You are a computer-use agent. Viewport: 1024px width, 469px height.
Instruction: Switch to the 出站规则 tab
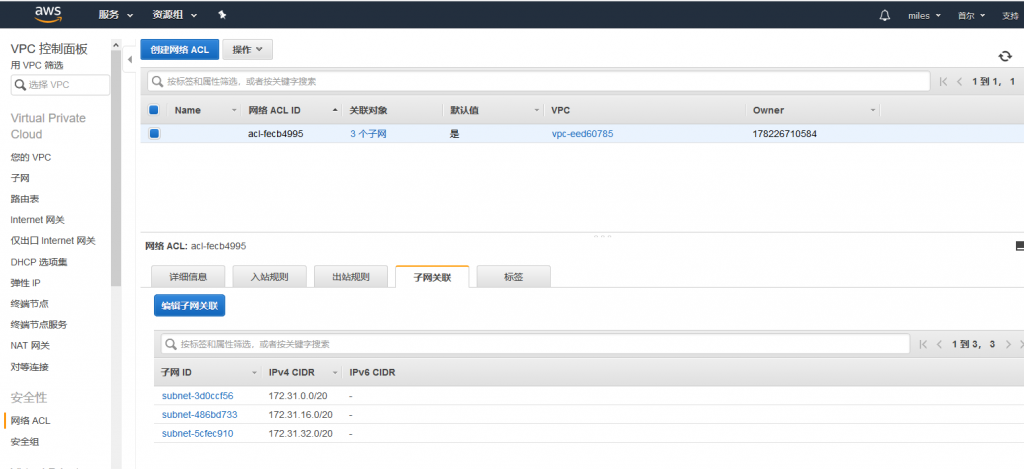pos(350,277)
